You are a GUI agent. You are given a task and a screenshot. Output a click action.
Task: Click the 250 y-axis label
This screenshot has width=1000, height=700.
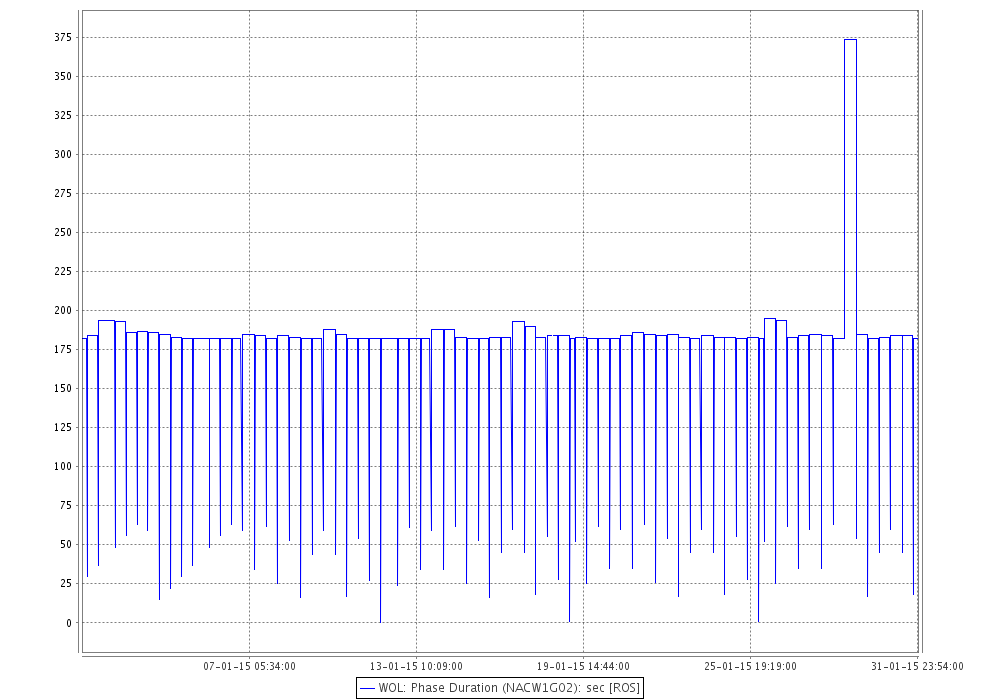63,233
